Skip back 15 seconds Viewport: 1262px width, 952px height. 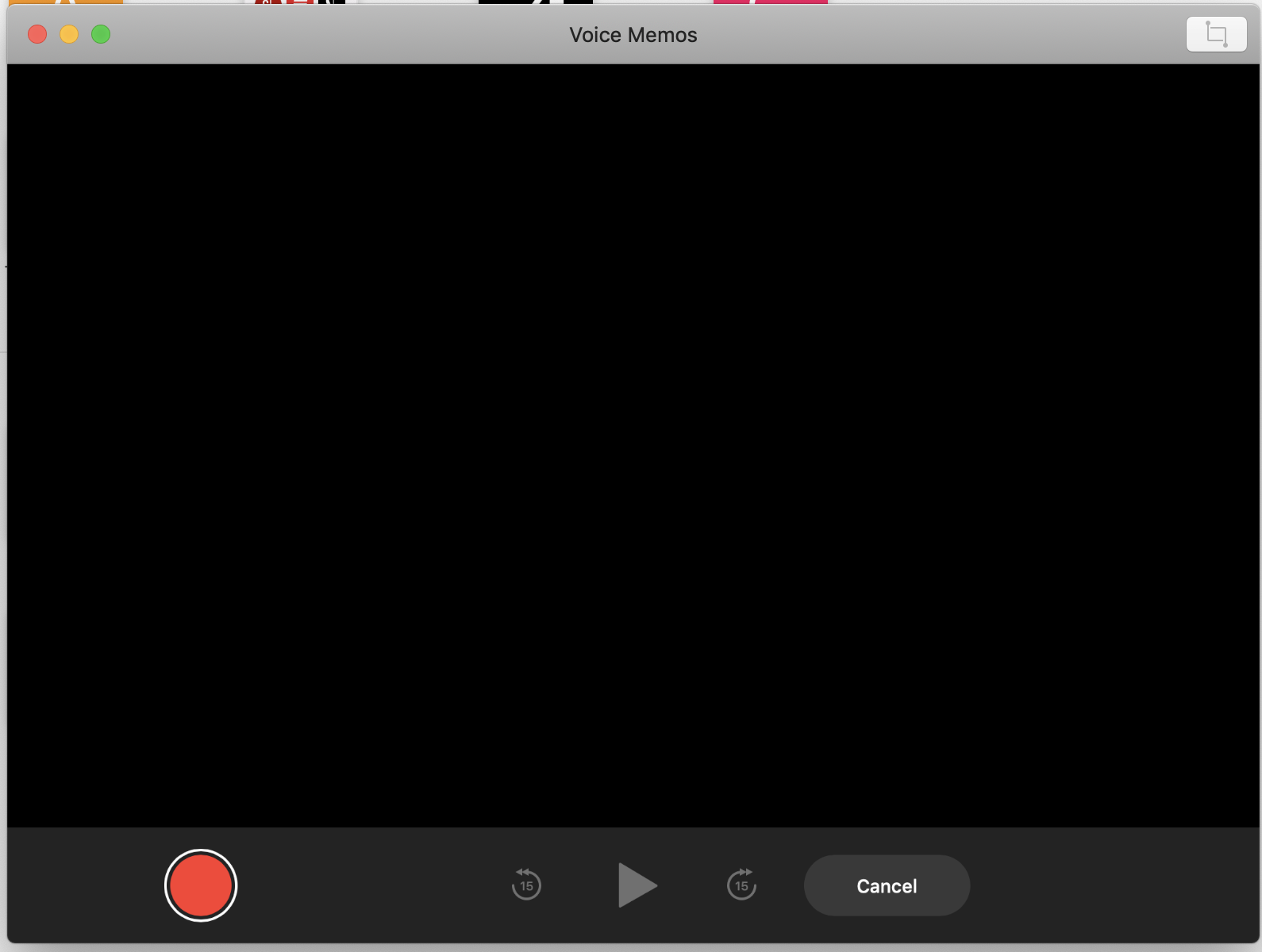tap(526, 885)
